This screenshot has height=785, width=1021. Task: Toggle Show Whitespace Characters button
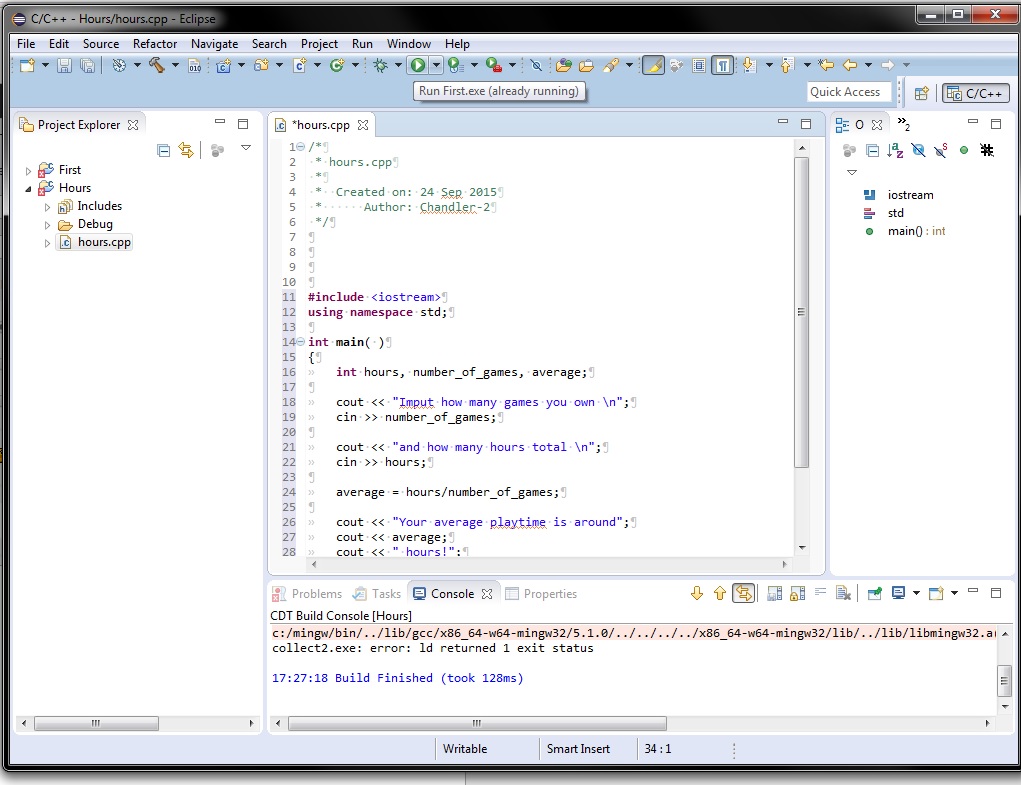pos(721,65)
